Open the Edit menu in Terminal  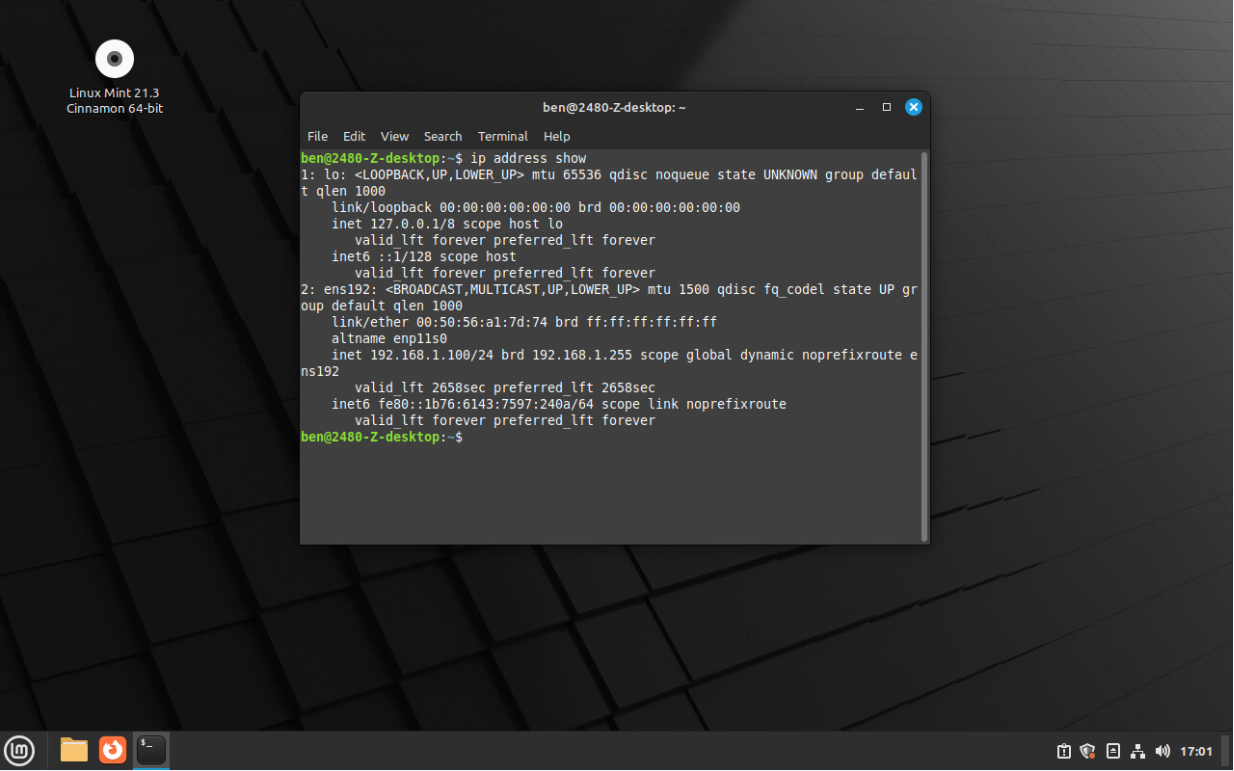click(354, 136)
